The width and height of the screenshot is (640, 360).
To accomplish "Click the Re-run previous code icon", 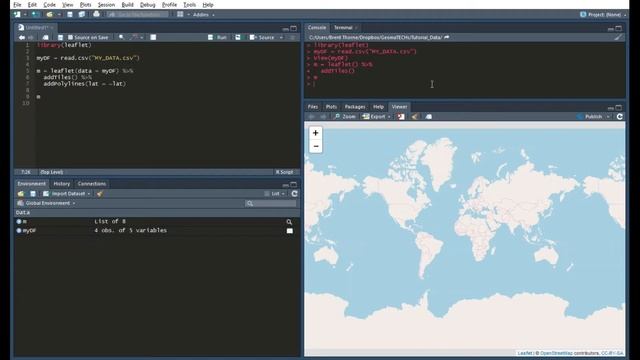I will coord(238,37).
